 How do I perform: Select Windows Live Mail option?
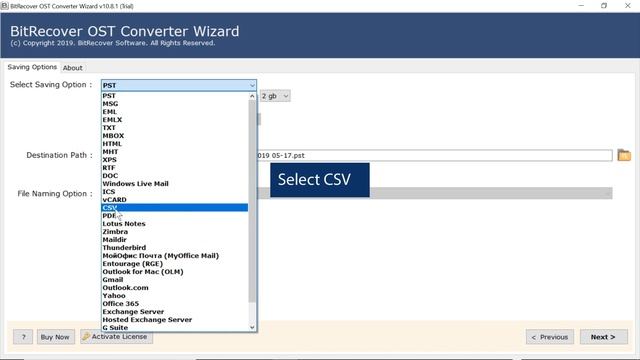coord(175,184)
